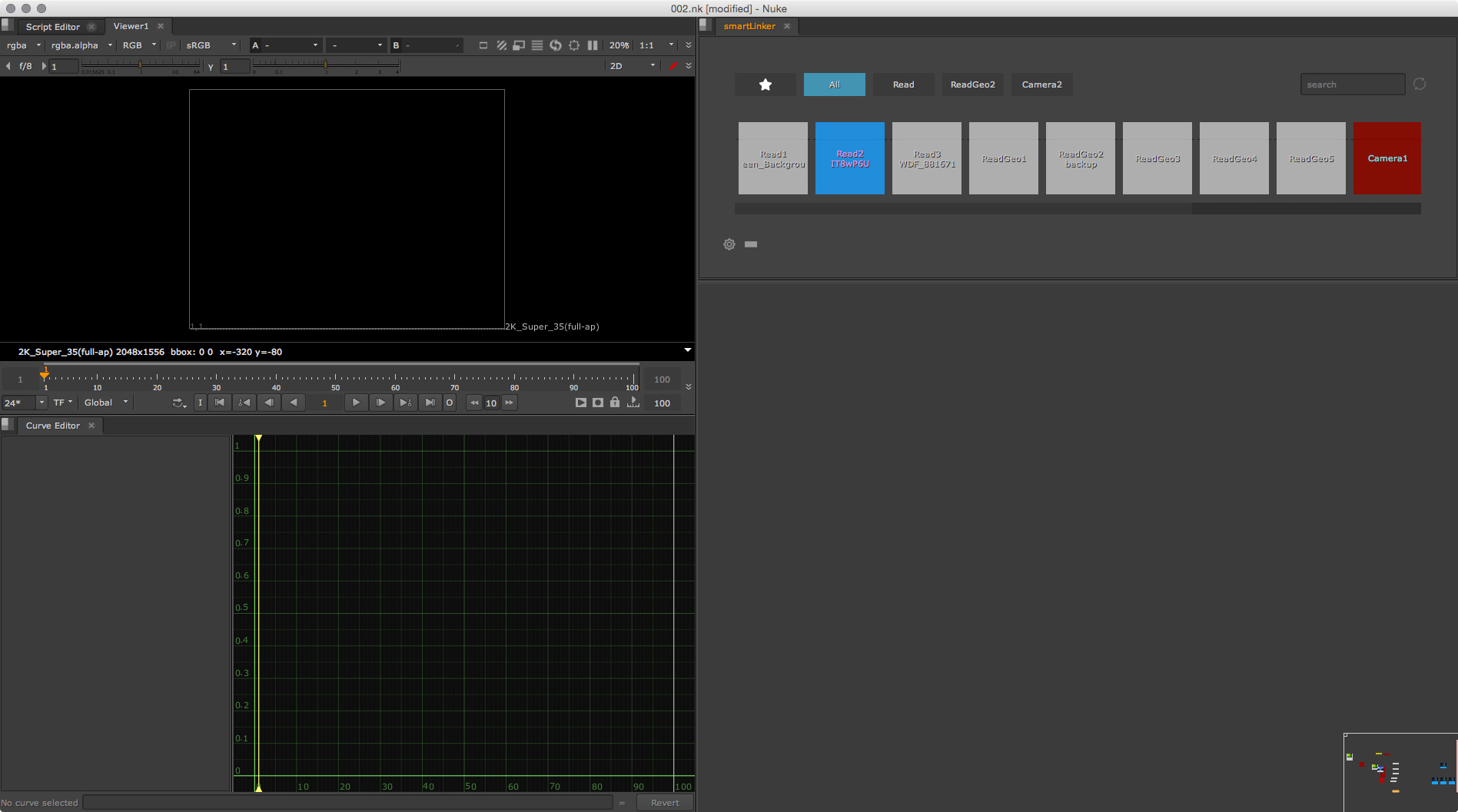Image resolution: width=1458 pixels, height=812 pixels.
Task: Jump to the first frame of timeline
Action: [220, 403]
